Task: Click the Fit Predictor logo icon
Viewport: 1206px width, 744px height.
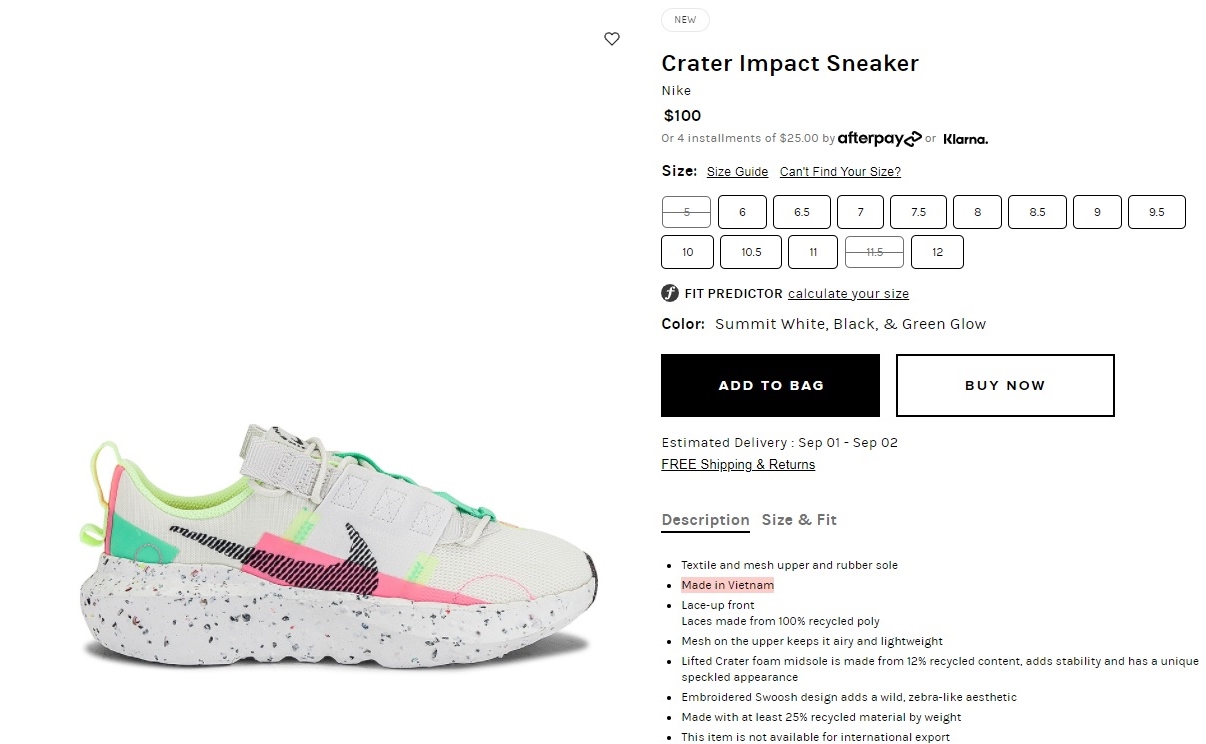Action: click(670, 293)
